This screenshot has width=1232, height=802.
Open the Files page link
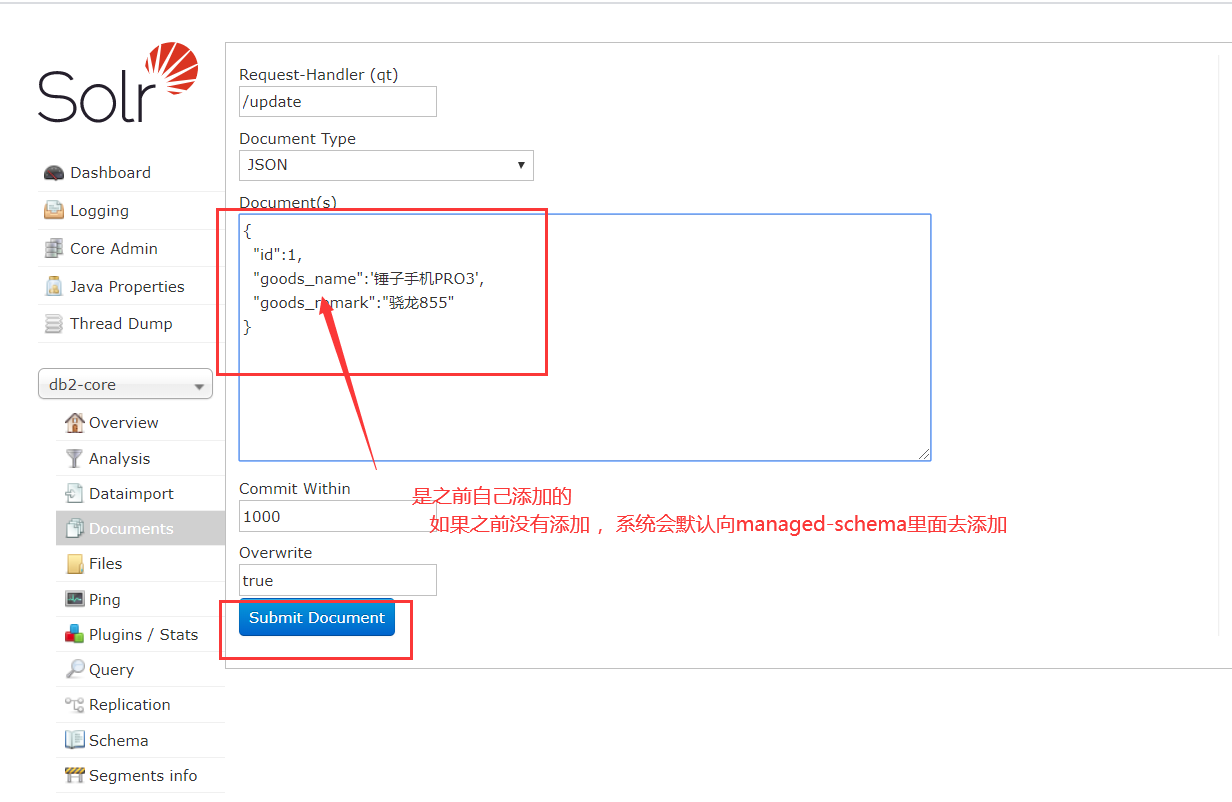tap(105, 564)
